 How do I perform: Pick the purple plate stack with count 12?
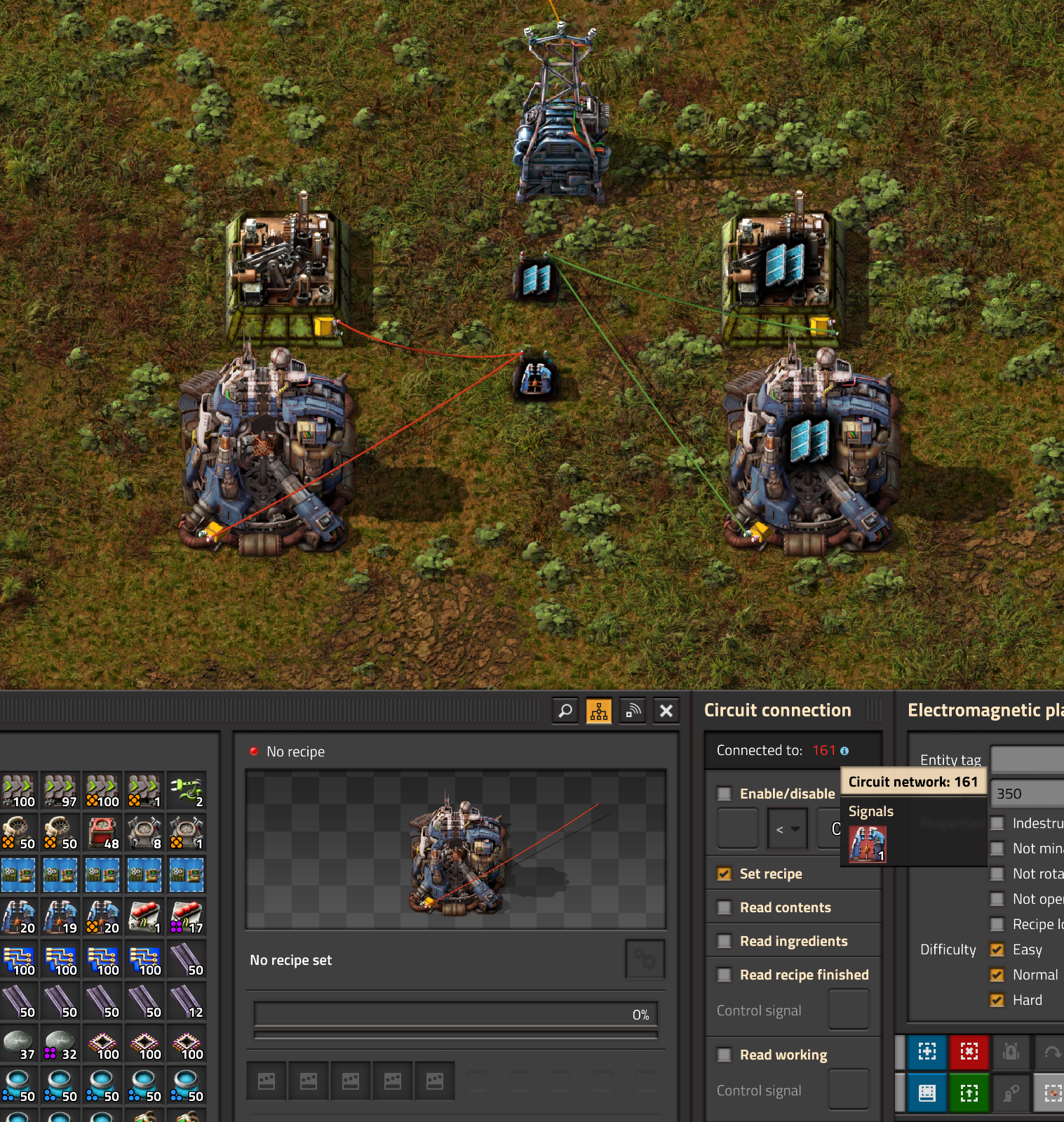187,1001
